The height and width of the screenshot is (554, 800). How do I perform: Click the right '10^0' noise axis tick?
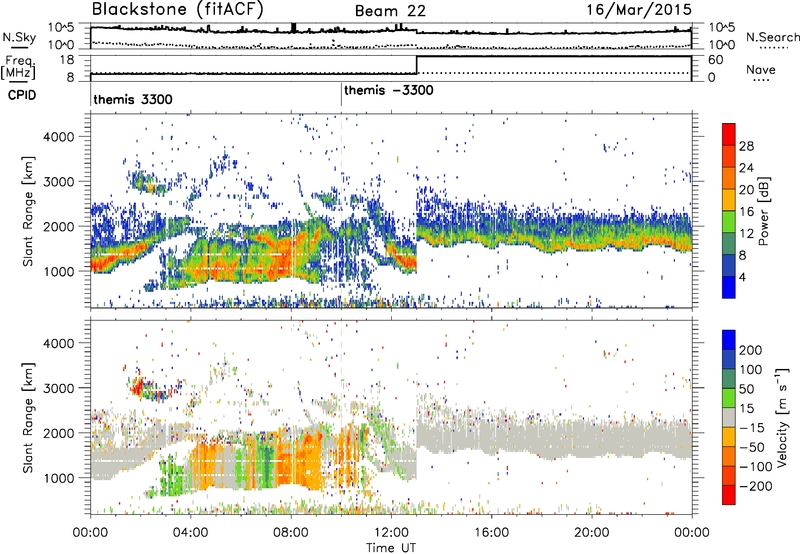point(722,45)
